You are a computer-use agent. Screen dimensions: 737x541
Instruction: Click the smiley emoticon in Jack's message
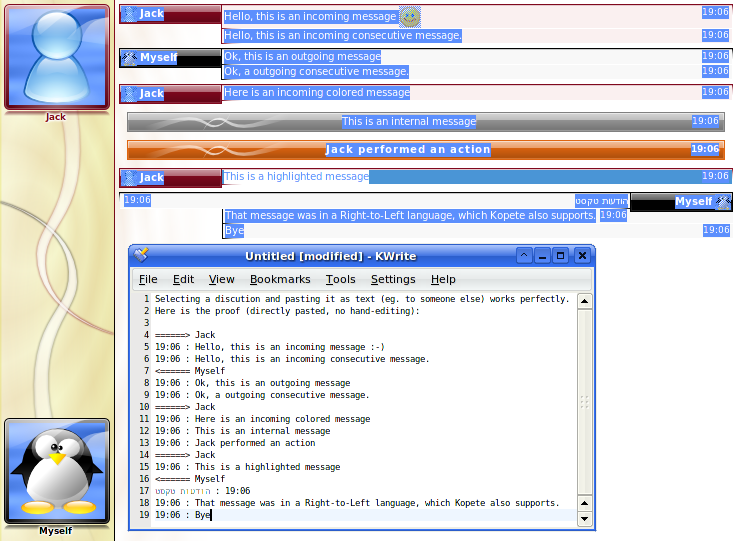pyautogui.click(x=410, y=17)
